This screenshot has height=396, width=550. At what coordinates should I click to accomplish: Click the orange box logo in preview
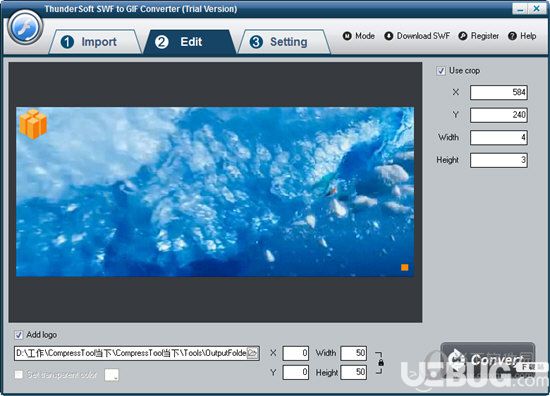pyautogui.click(x=33, y=124)
